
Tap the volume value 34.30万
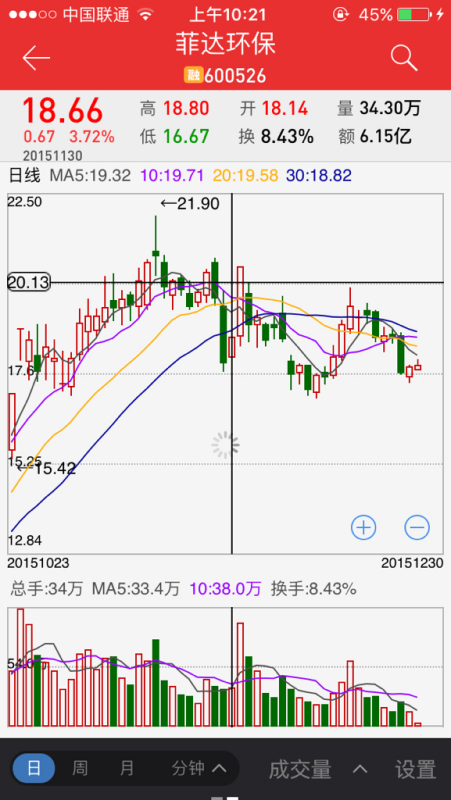(x=390, y=108)
